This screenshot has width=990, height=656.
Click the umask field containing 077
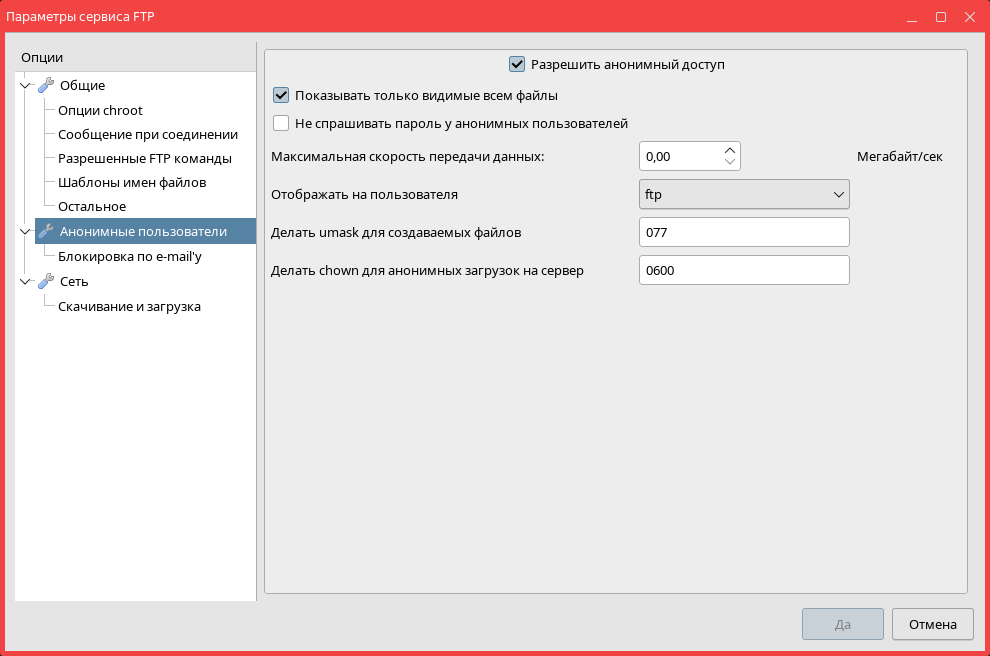pos(743,232)
